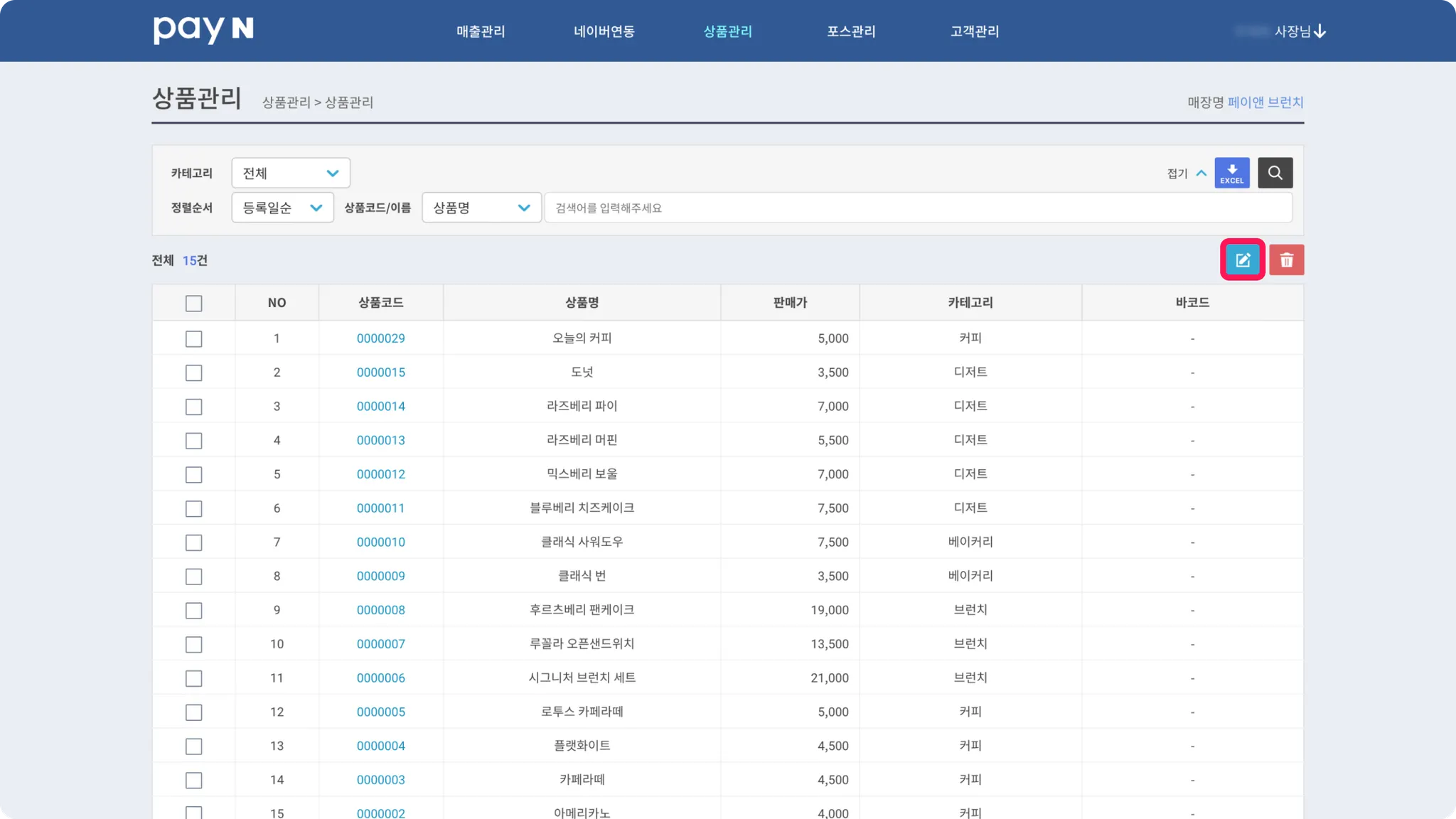
Task: Switch to the 포스관리 menu
Action: tap(851, 31)
